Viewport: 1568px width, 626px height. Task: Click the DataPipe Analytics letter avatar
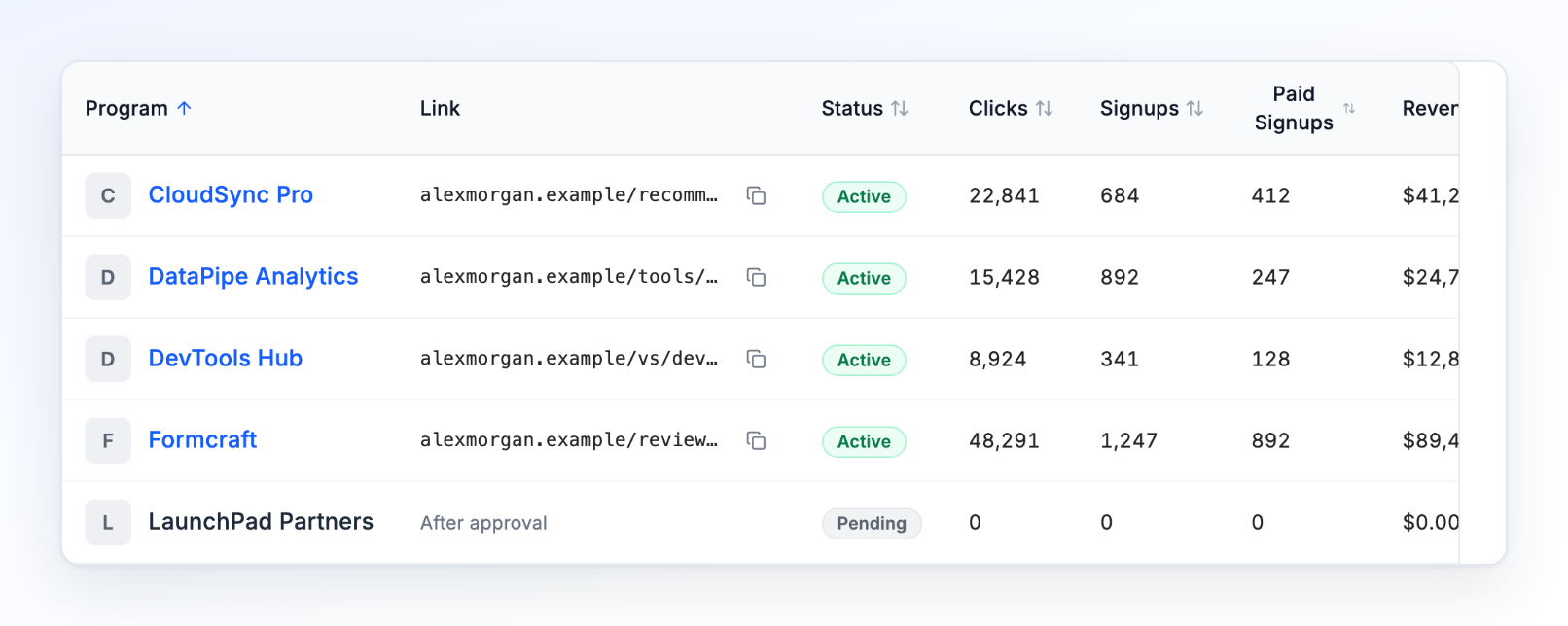pyautogui.click(x=108, y=277)
